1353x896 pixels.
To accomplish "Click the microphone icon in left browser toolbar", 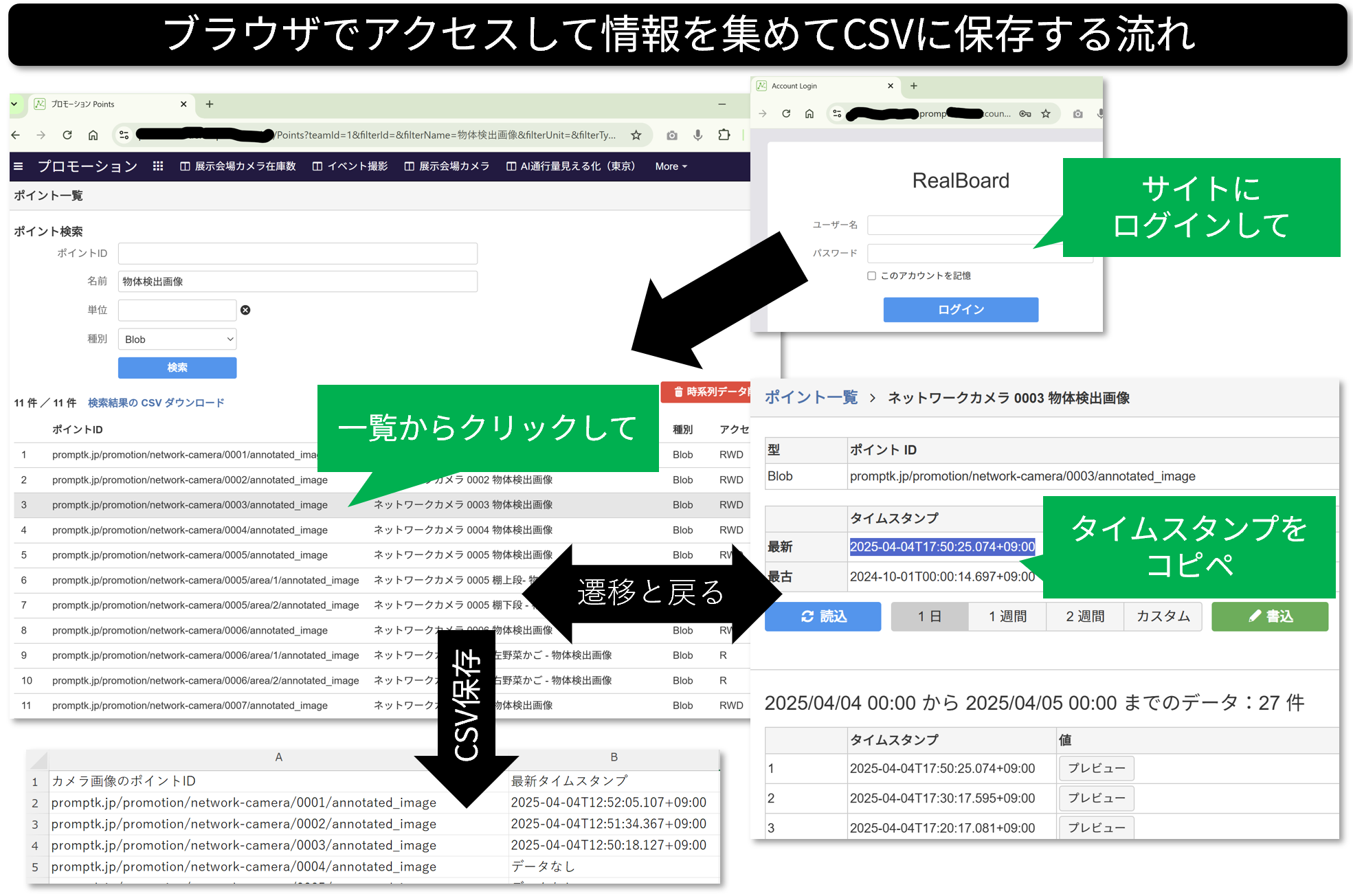I will [697, 135].
